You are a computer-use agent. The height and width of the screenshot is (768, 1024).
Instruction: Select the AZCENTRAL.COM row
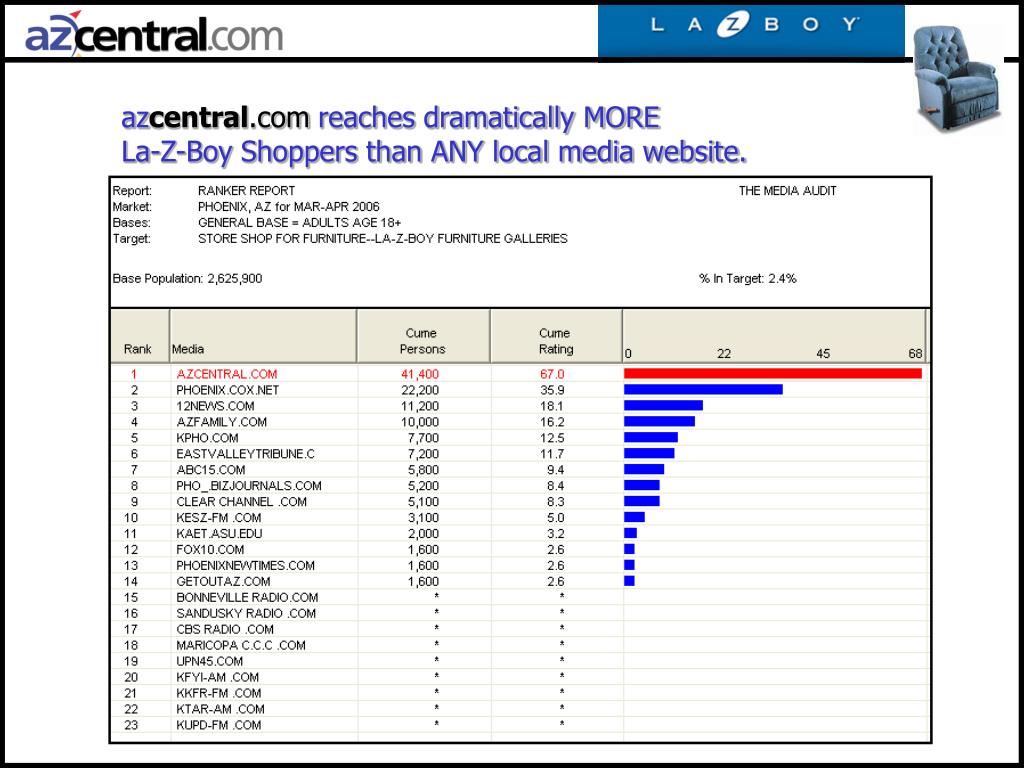[x=520, y=374]
